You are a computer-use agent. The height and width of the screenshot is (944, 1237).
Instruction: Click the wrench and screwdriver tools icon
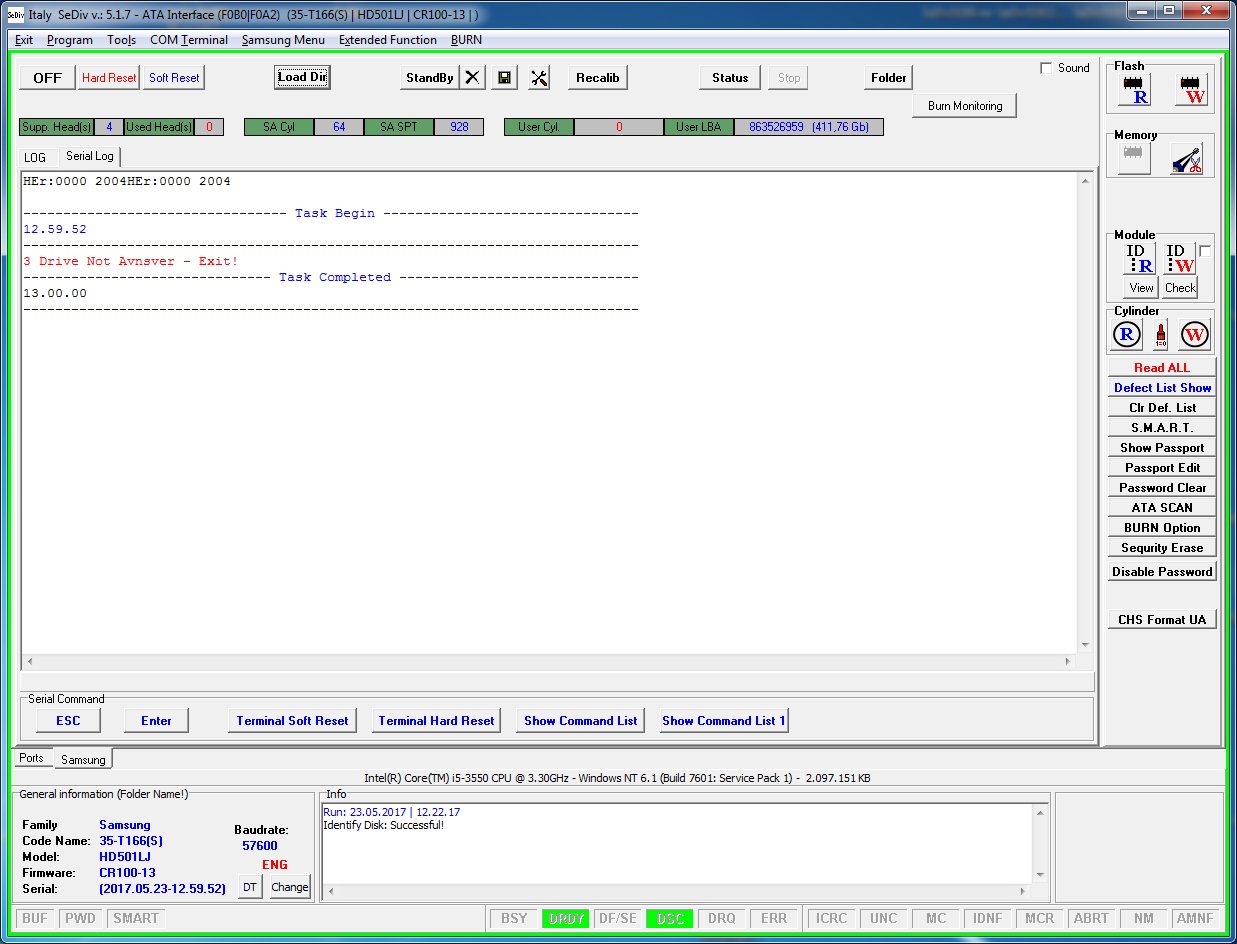point(539,78)
